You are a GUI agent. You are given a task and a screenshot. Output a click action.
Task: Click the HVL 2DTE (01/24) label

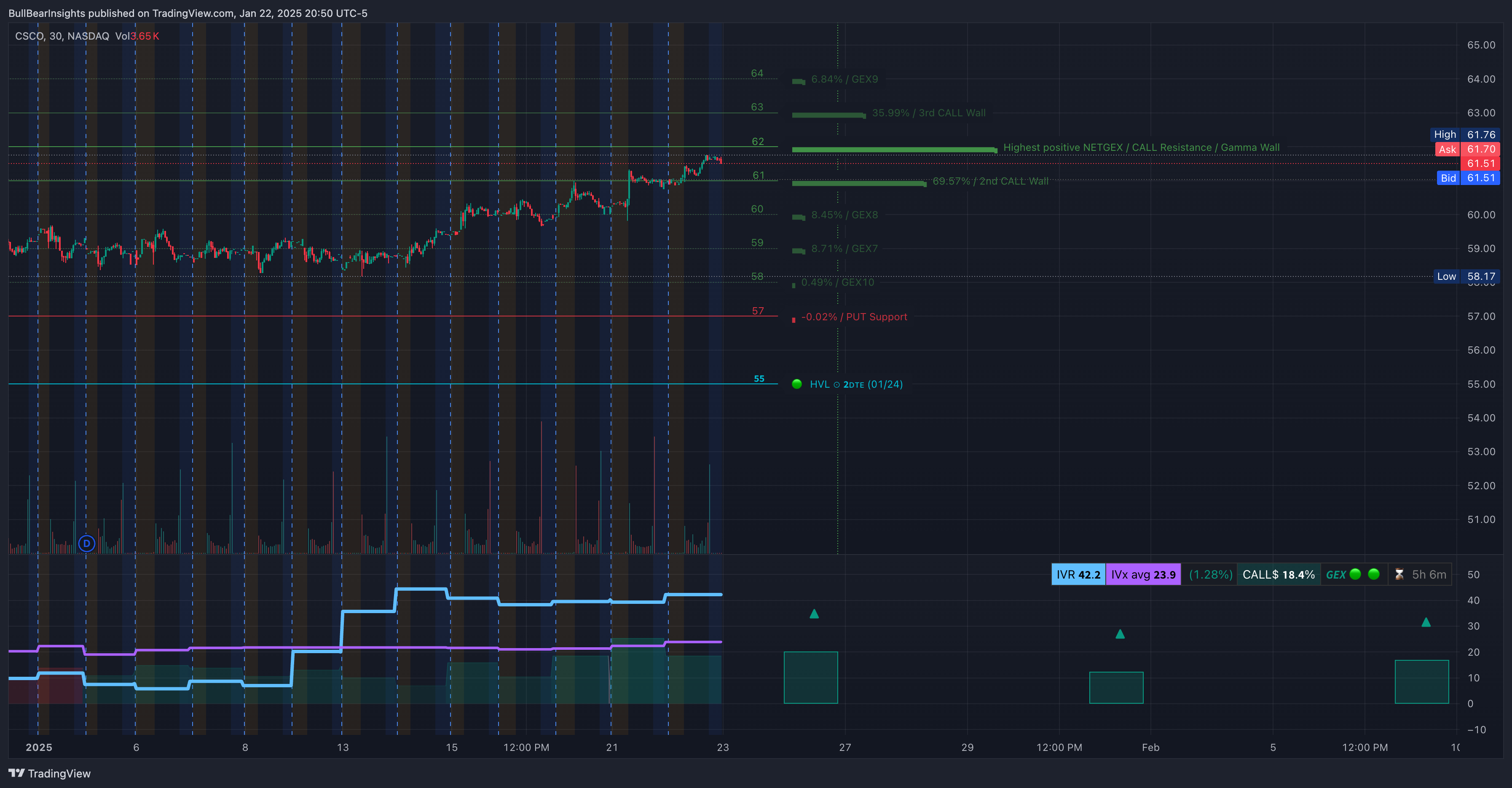click(856, 384)
